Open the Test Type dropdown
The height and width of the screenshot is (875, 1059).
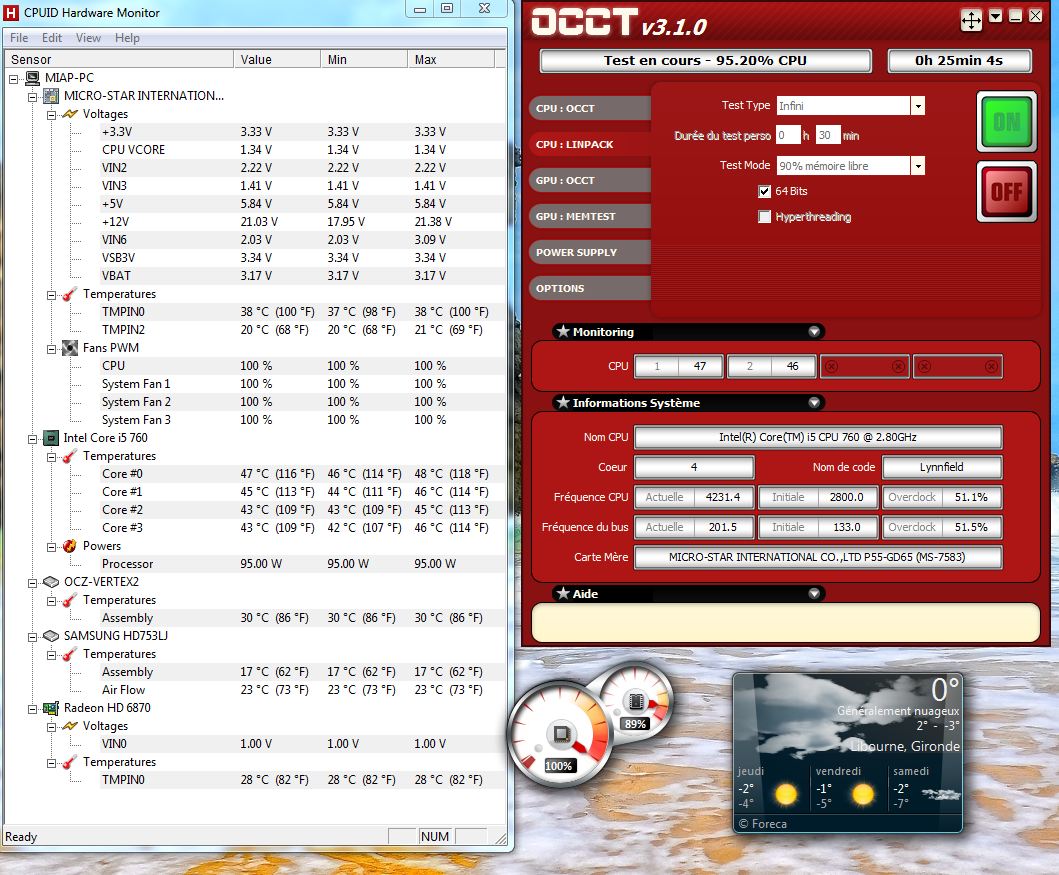(x=917, y=106)
